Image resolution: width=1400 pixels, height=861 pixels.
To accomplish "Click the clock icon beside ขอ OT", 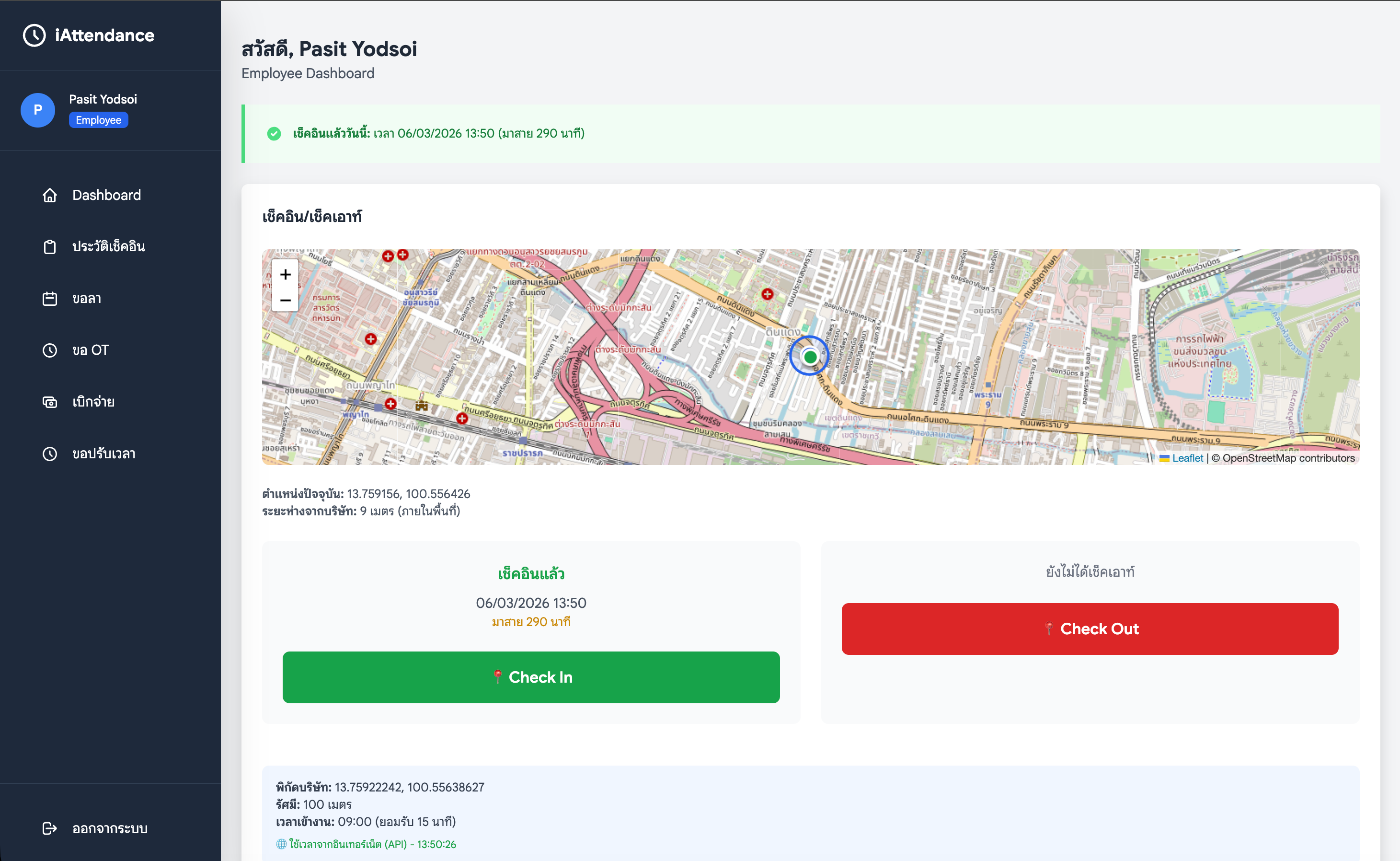I will 49,350.
